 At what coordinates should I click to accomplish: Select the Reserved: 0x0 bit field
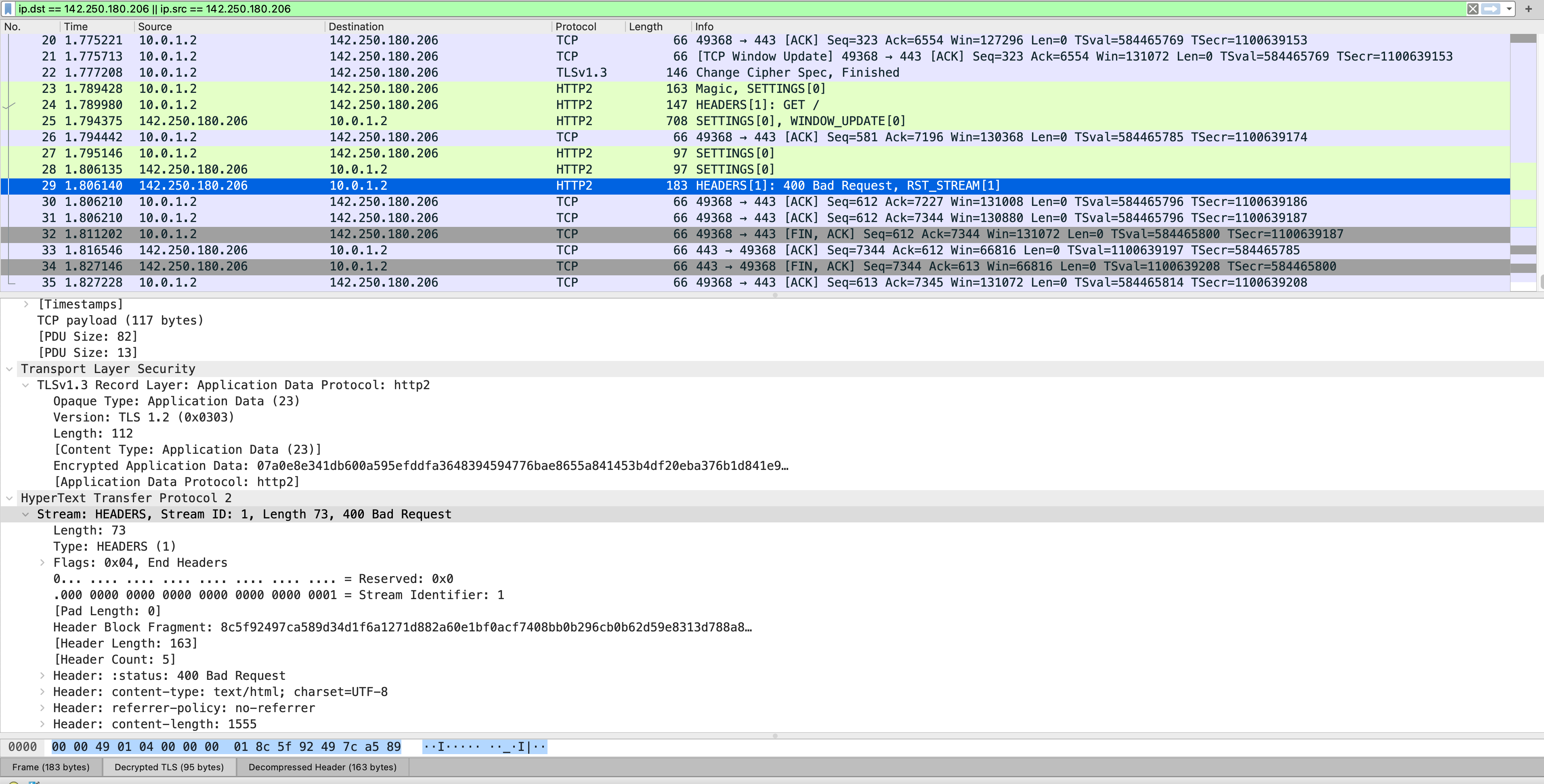[253, 579]
